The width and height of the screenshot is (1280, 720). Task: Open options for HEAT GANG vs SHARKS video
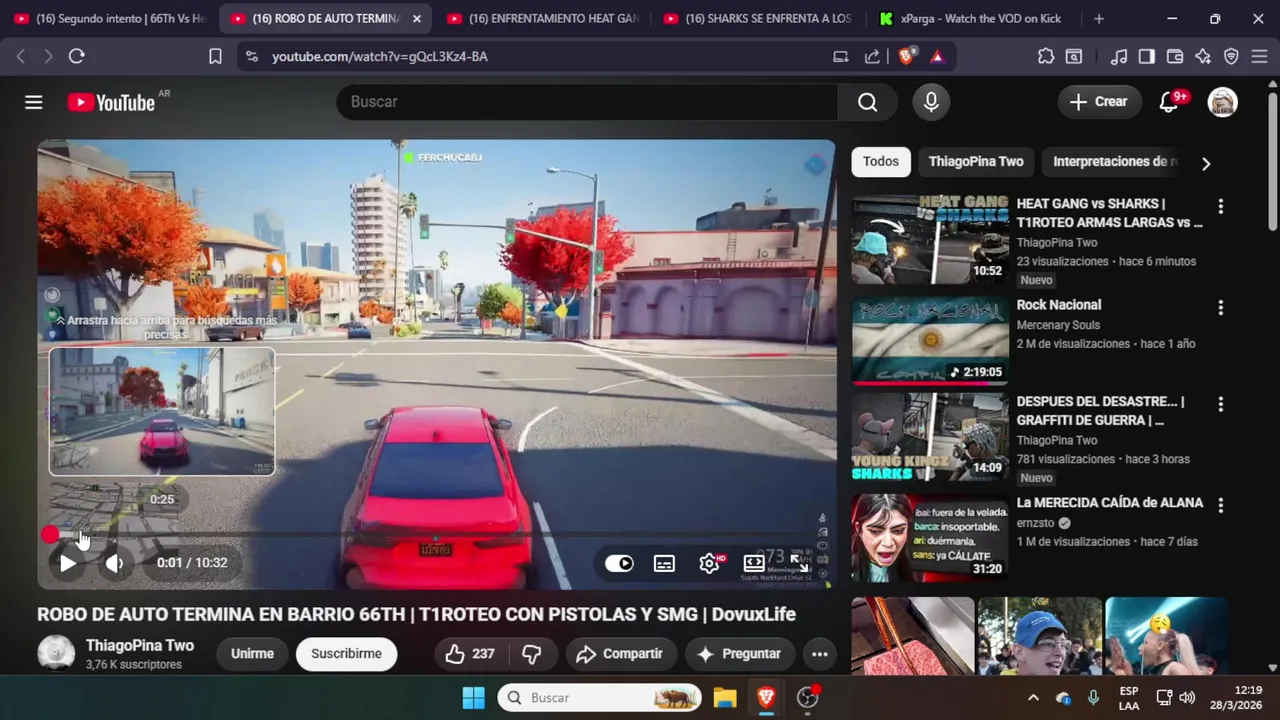click(1220, 207)
